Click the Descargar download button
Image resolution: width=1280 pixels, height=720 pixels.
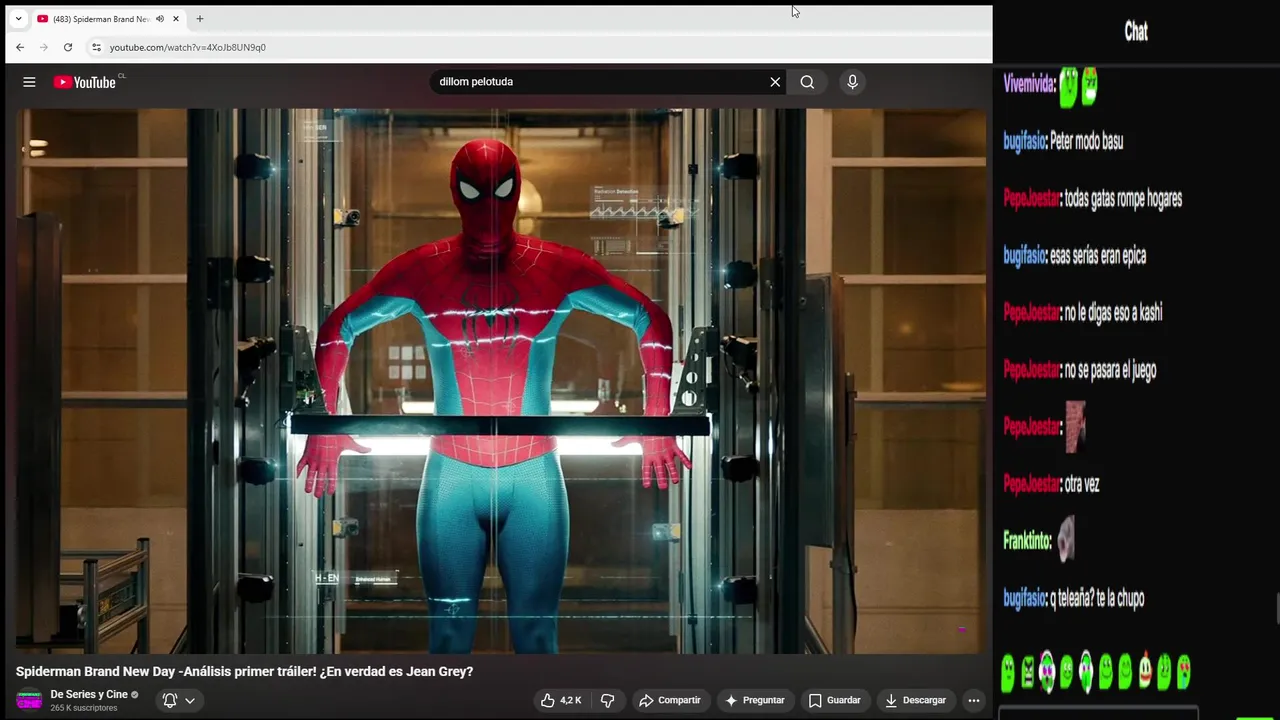point(915,700)
